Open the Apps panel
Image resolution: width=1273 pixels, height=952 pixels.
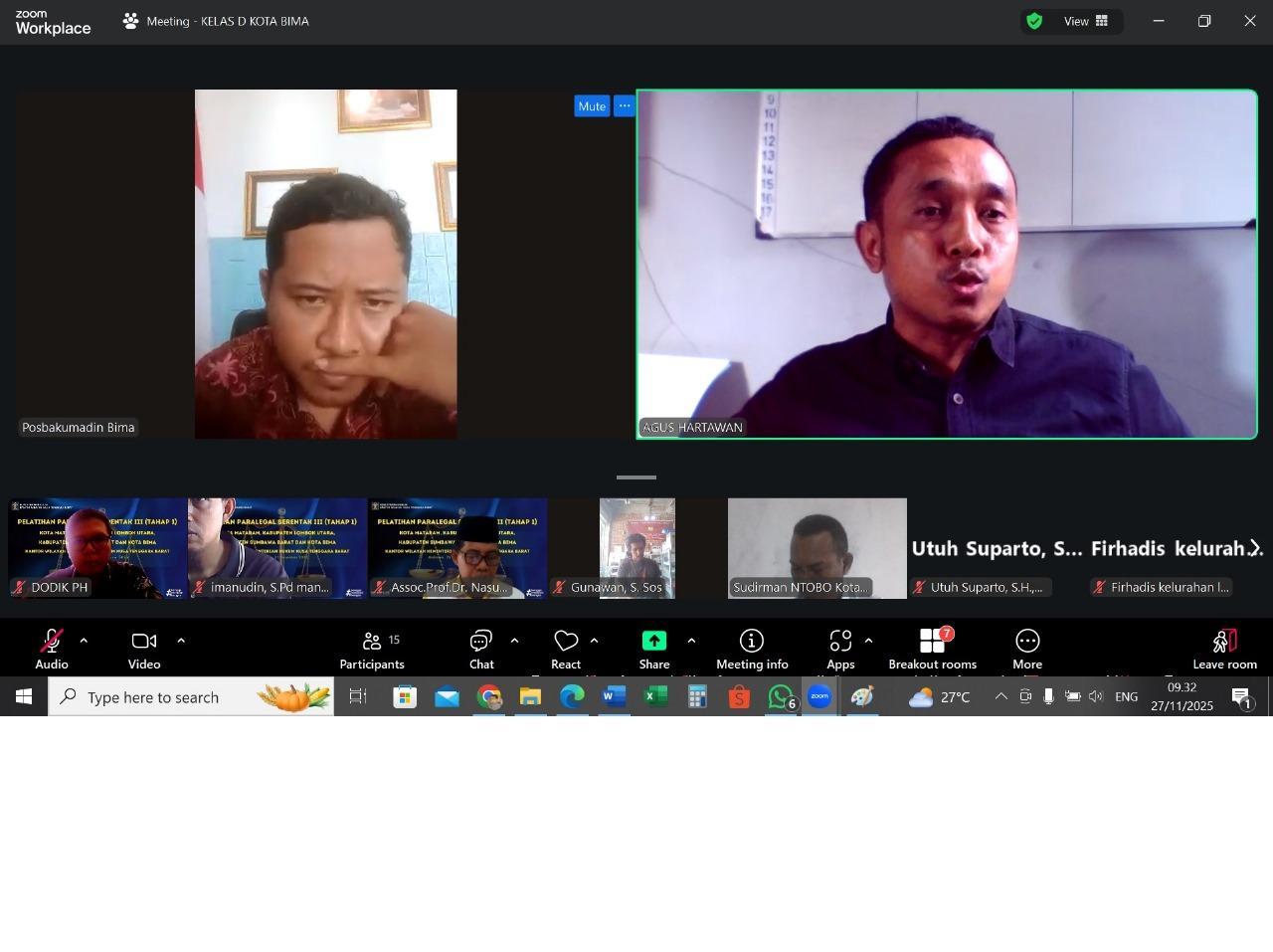[840, 649]
